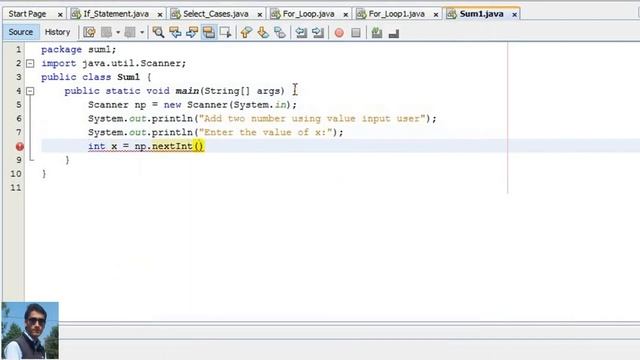
Task: Switch to the If_Statement.java tab
Action: click(x=116, y=14)
